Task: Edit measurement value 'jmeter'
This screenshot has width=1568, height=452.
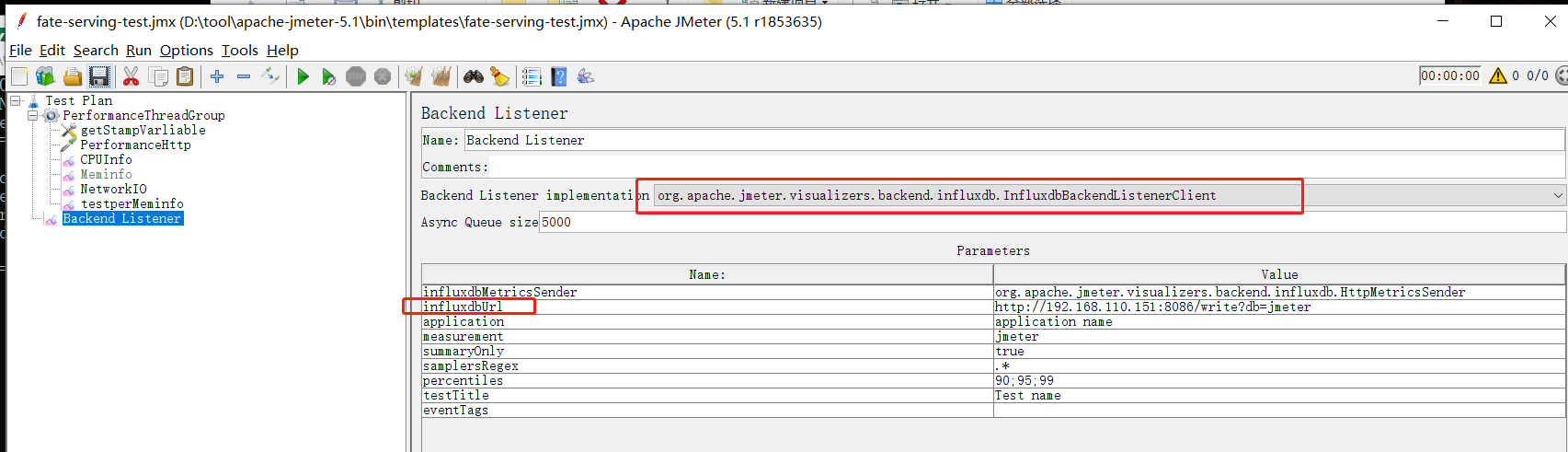Action: coord(1279,336)
